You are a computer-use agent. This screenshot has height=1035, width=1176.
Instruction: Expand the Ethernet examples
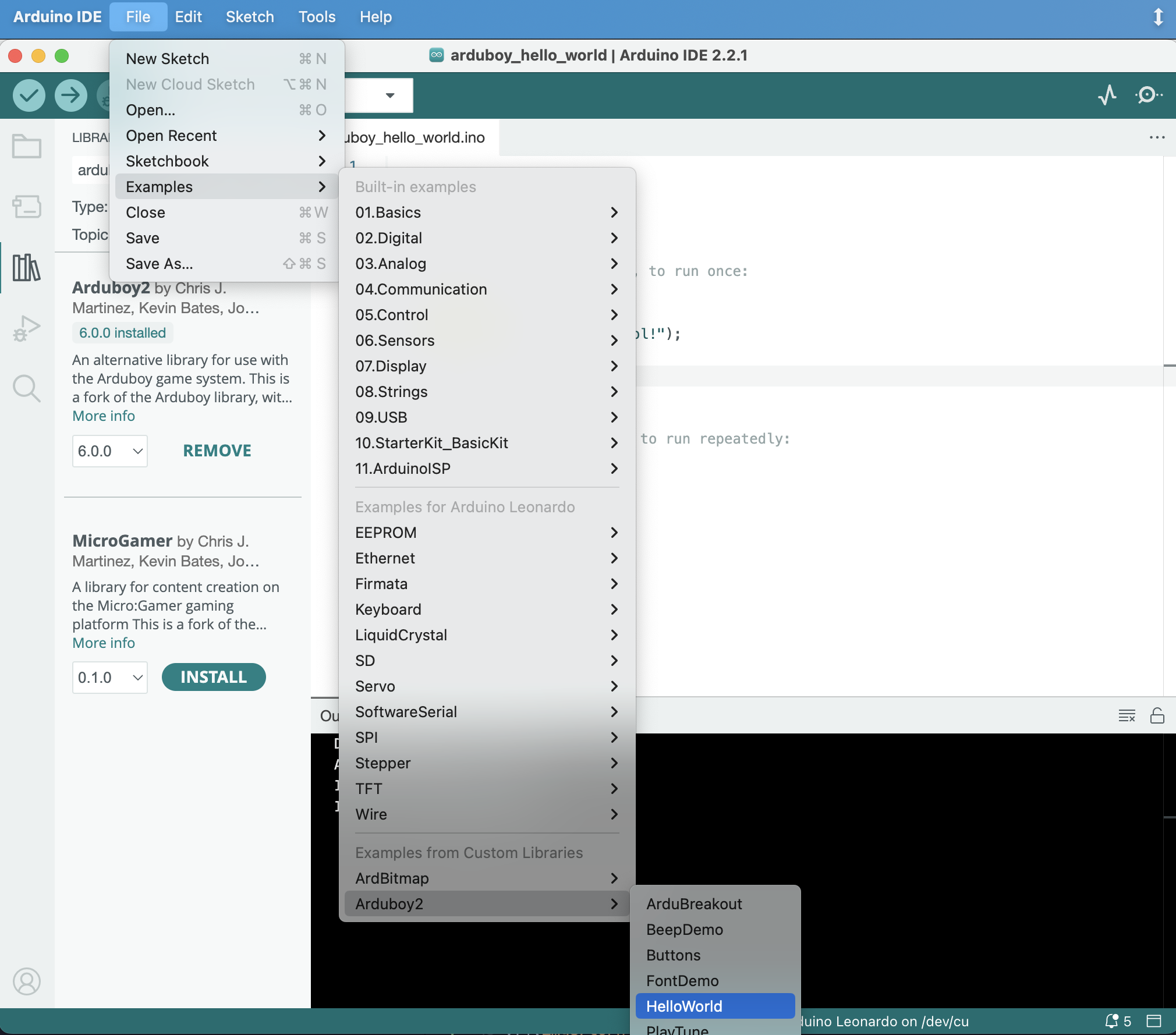(x=487, y=558)
